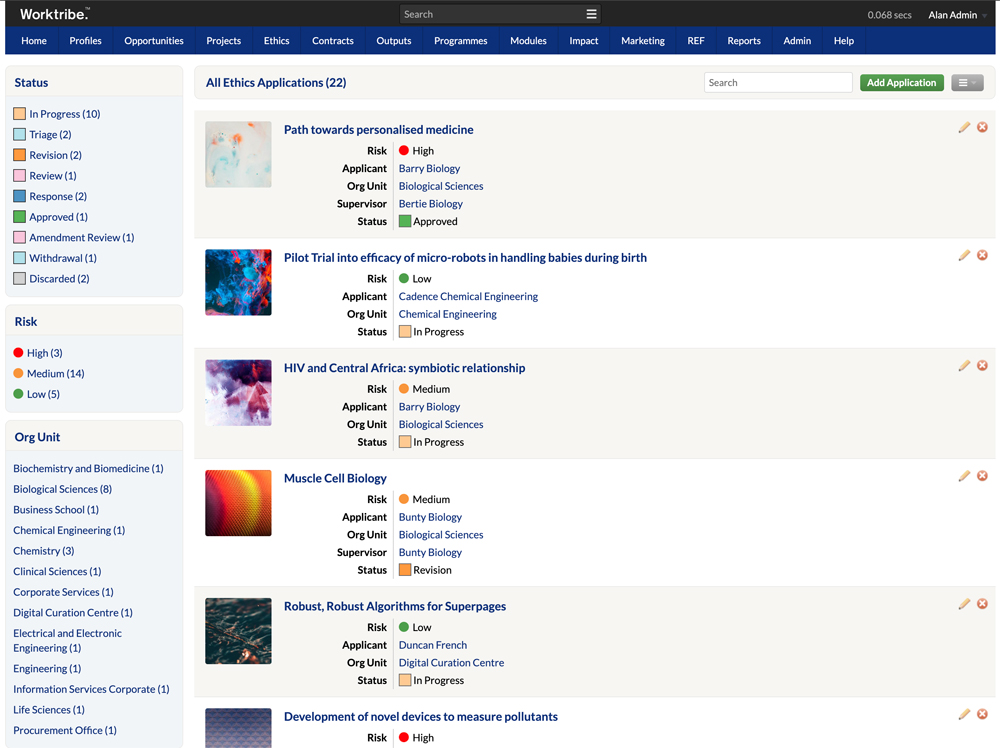The width and height of the screenshot is (1000, 748).
Task: Focus the ethics applications search field
Action: (778, 83)
